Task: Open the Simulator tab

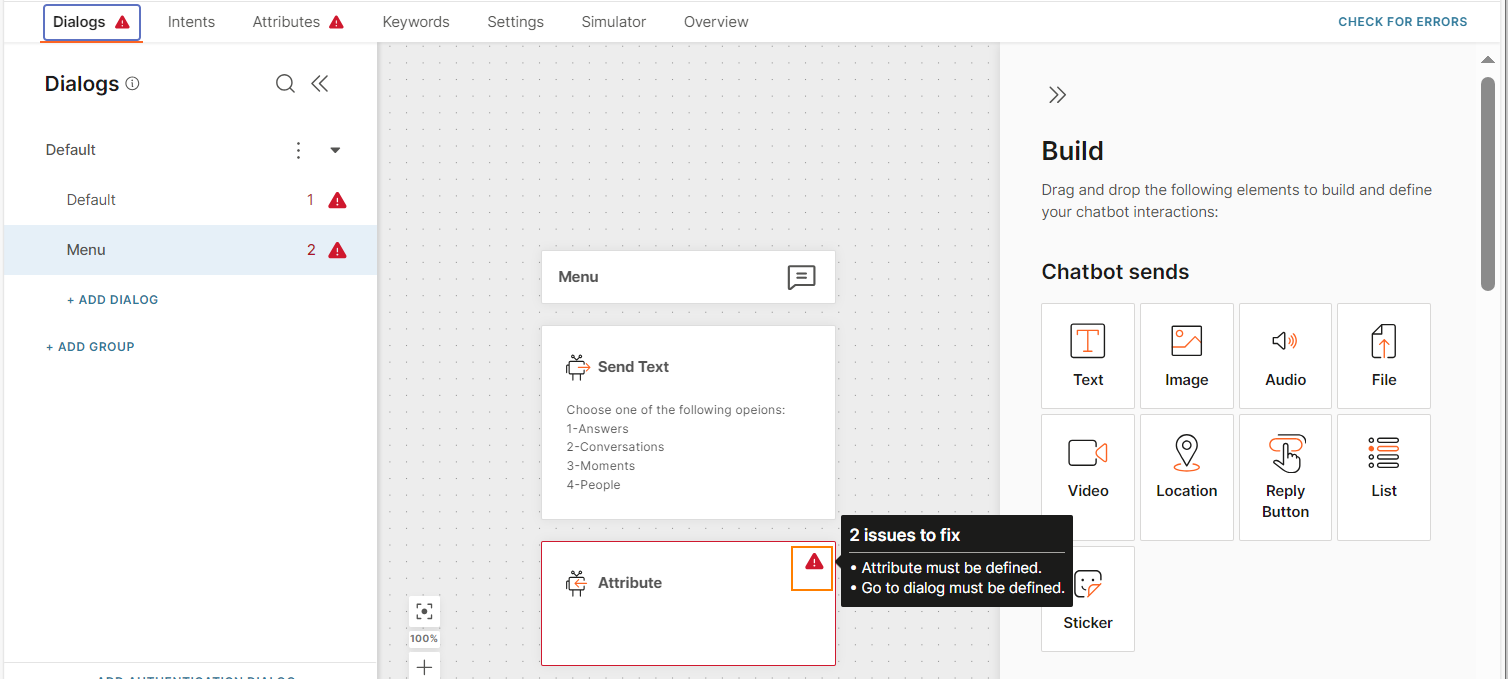Action: click(613, 22)
